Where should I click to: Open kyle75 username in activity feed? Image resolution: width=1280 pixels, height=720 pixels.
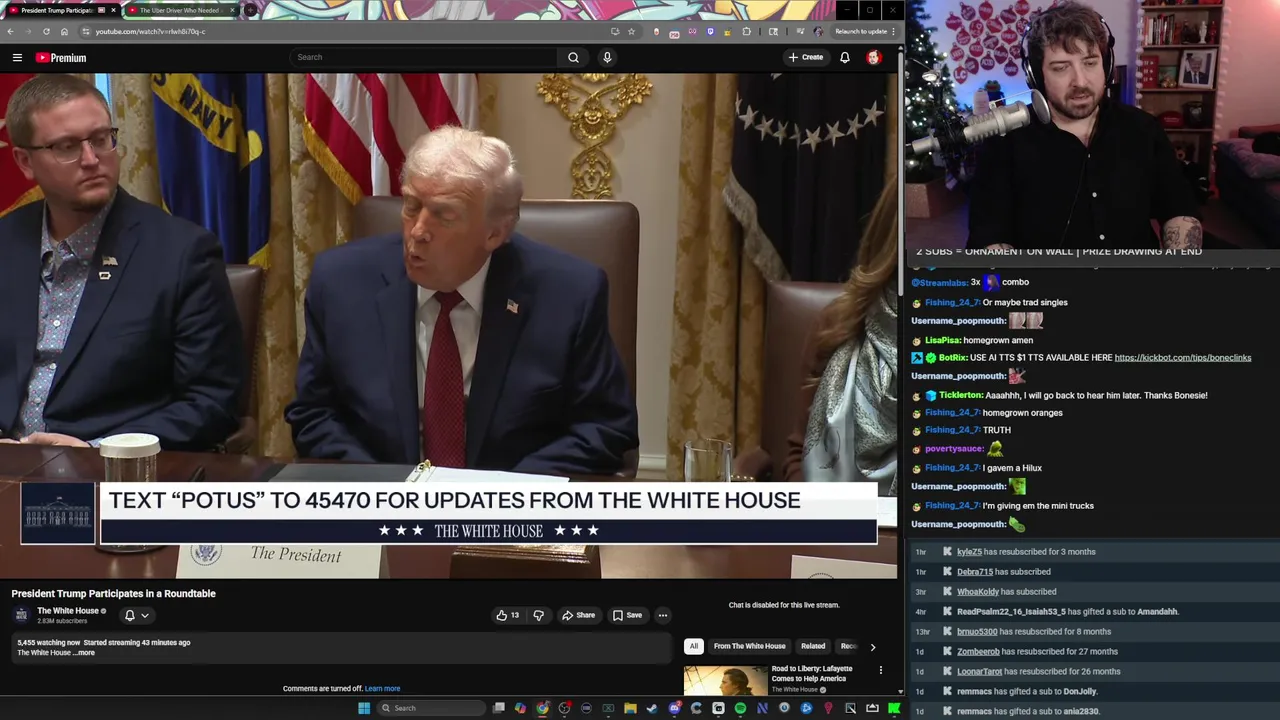[970, 552]
